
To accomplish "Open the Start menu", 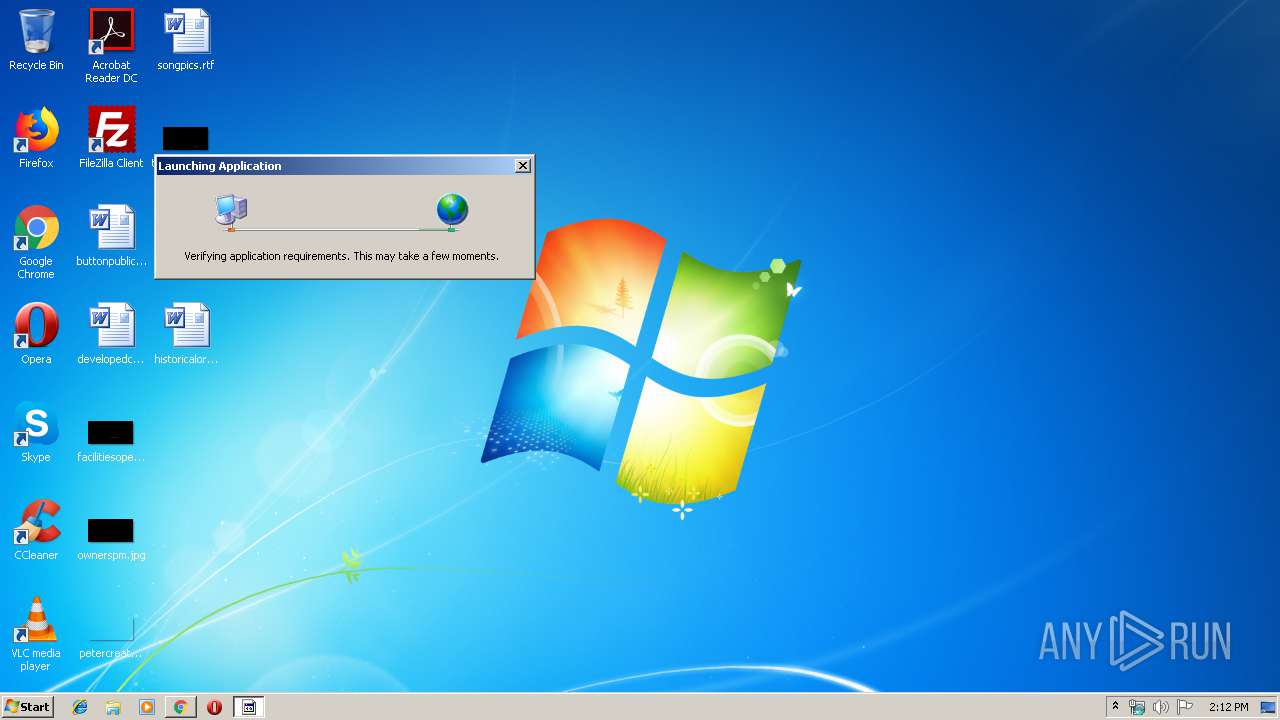I will 27,707.
